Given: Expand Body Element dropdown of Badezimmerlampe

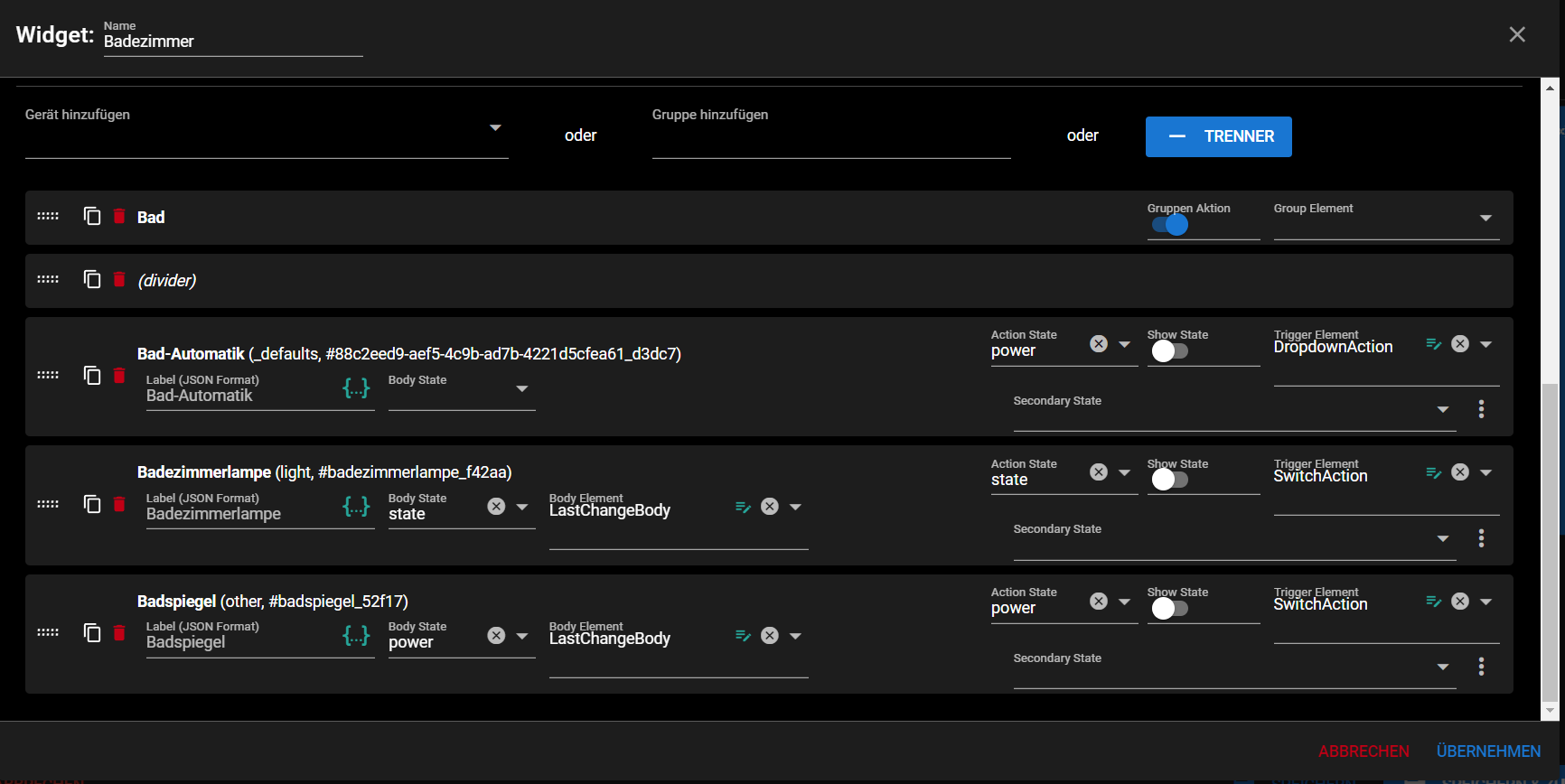Looking at the screenshot, I should click(796, 508).
